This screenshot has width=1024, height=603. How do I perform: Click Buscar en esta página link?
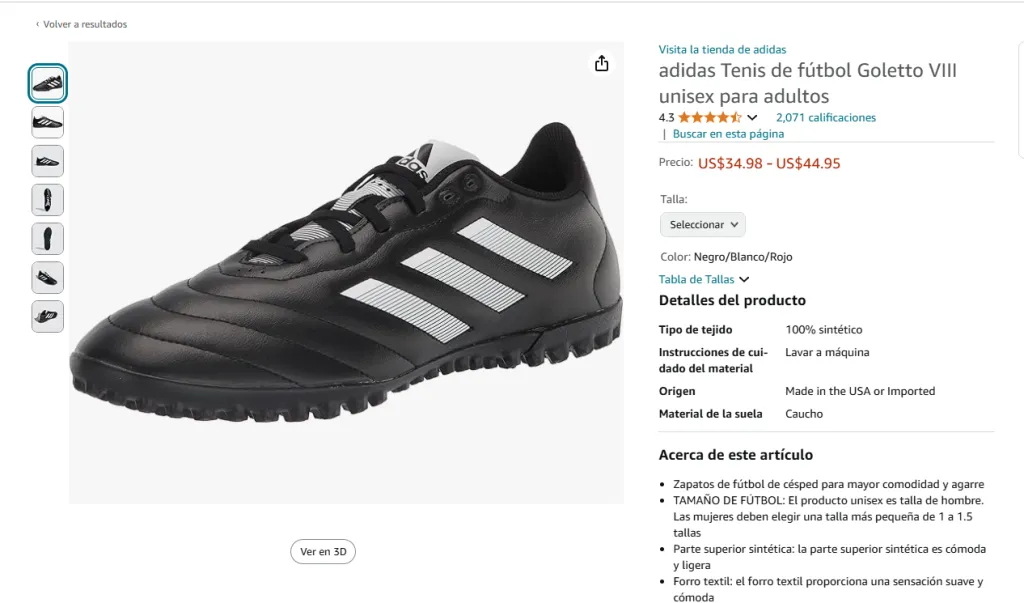click(728, 134)
